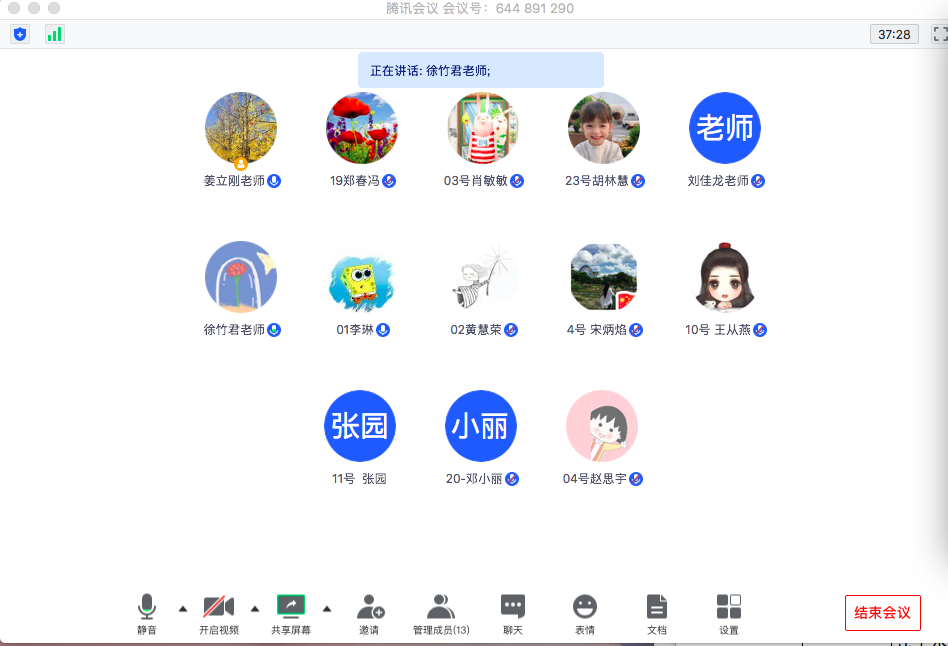The image size is (948, 646).
Task: Enter full screen mode icon
Action: tap(940, 34)
